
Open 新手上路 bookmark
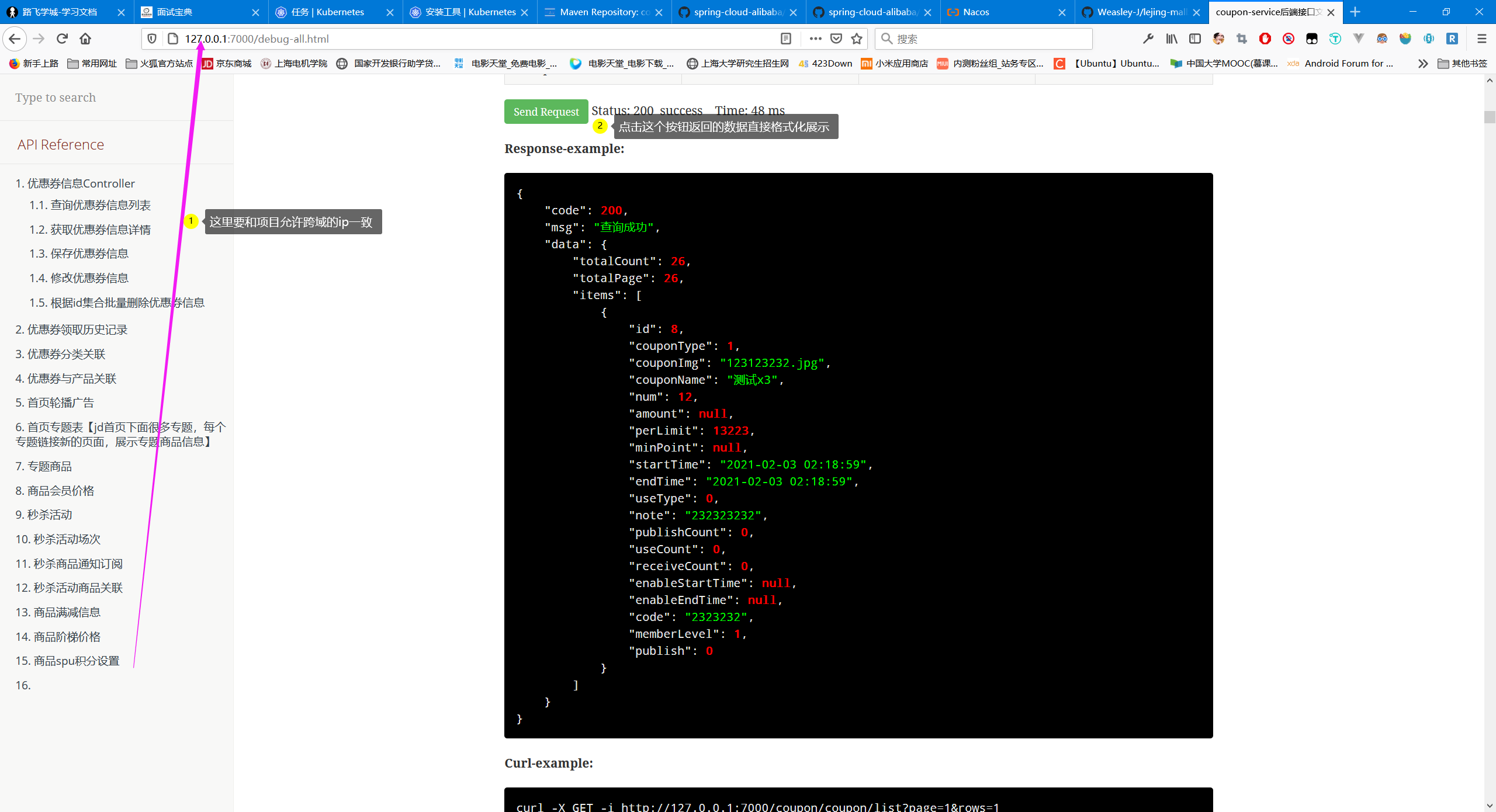point(34,63)
